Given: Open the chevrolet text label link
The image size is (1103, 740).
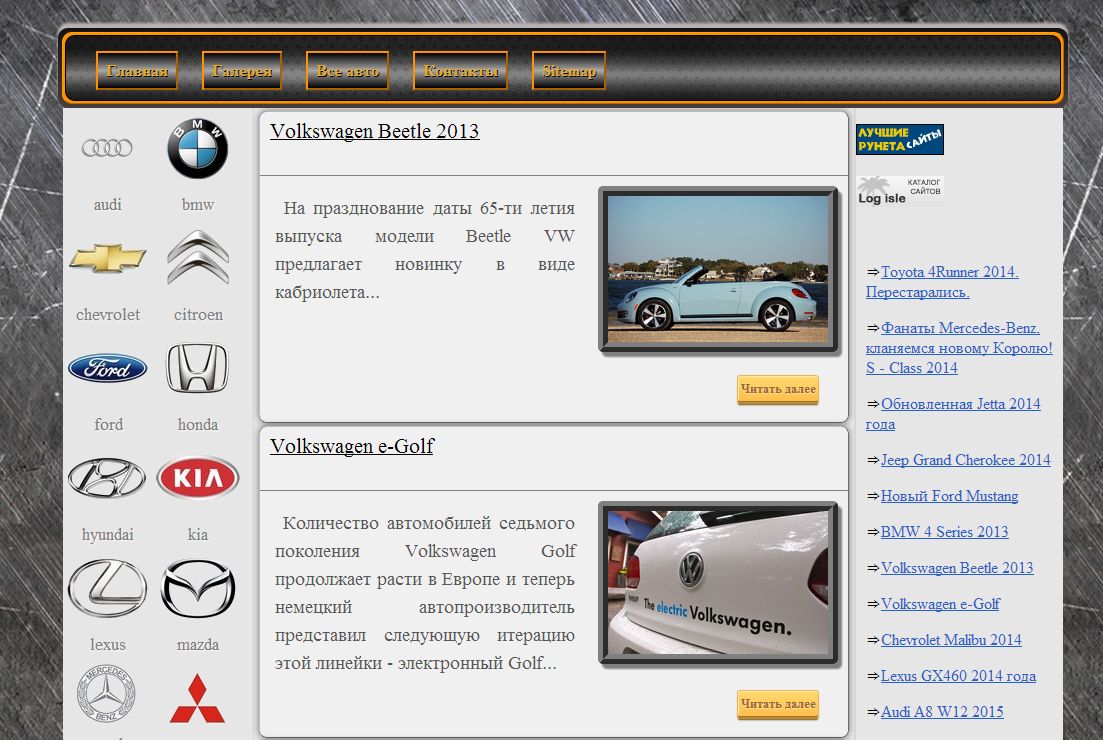Looking at the screenshot, I should (108, 314).
